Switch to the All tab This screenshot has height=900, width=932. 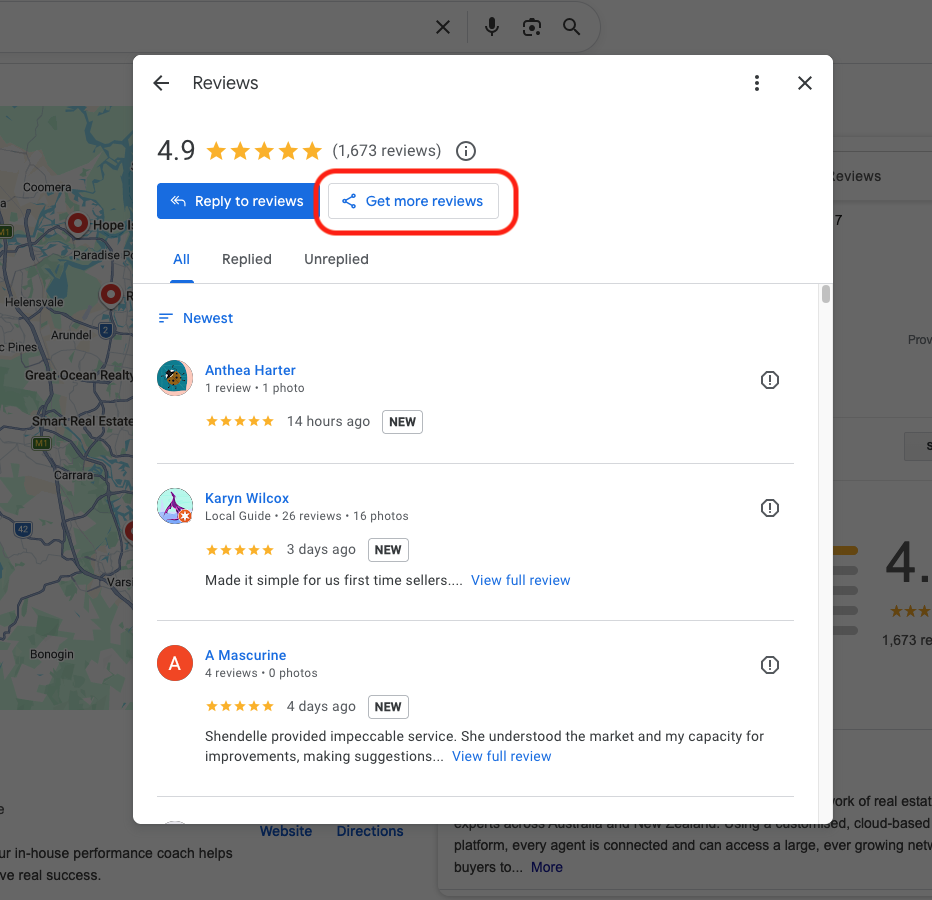click(x=181, y=259)
